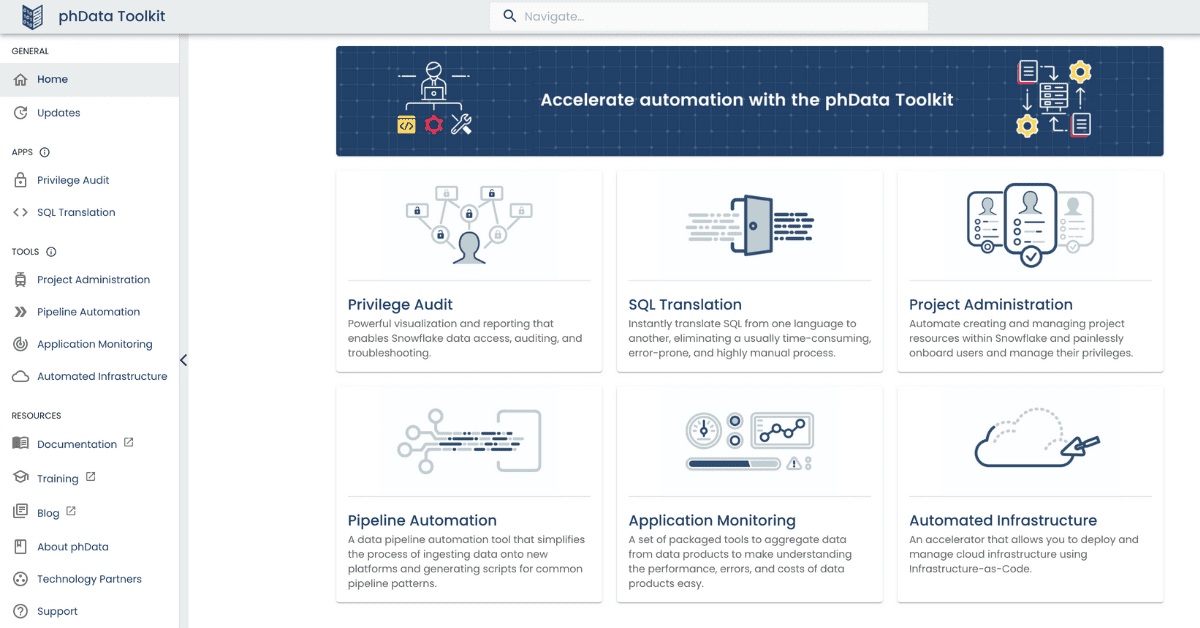Click the info icon next to APPS

point(44,153)
